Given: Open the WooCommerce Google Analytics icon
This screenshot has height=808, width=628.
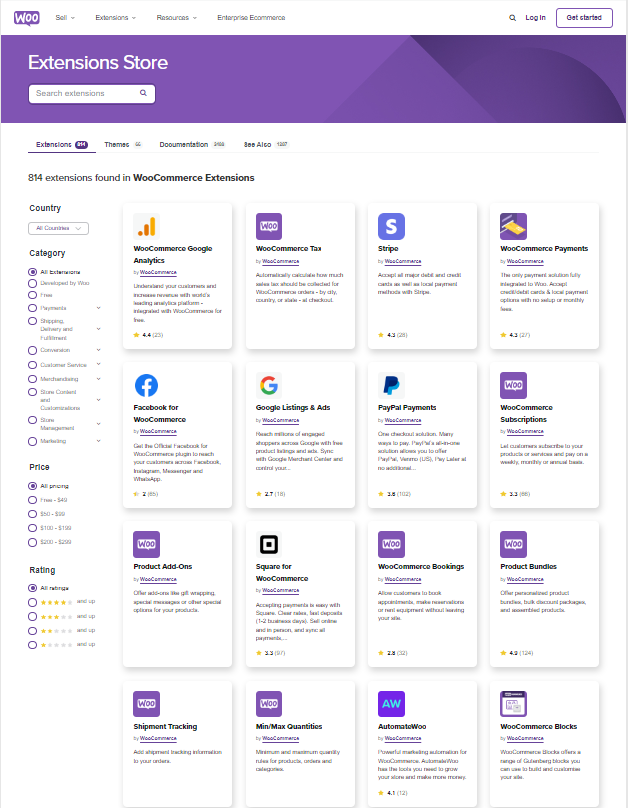Looking at the screenshot, I should [x=146, y=226].
